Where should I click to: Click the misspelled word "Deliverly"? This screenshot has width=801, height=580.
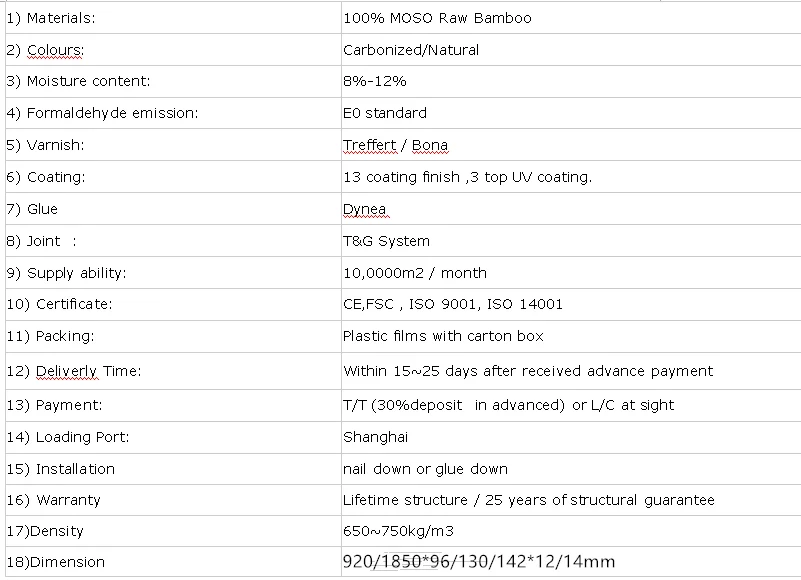point(66,371)
